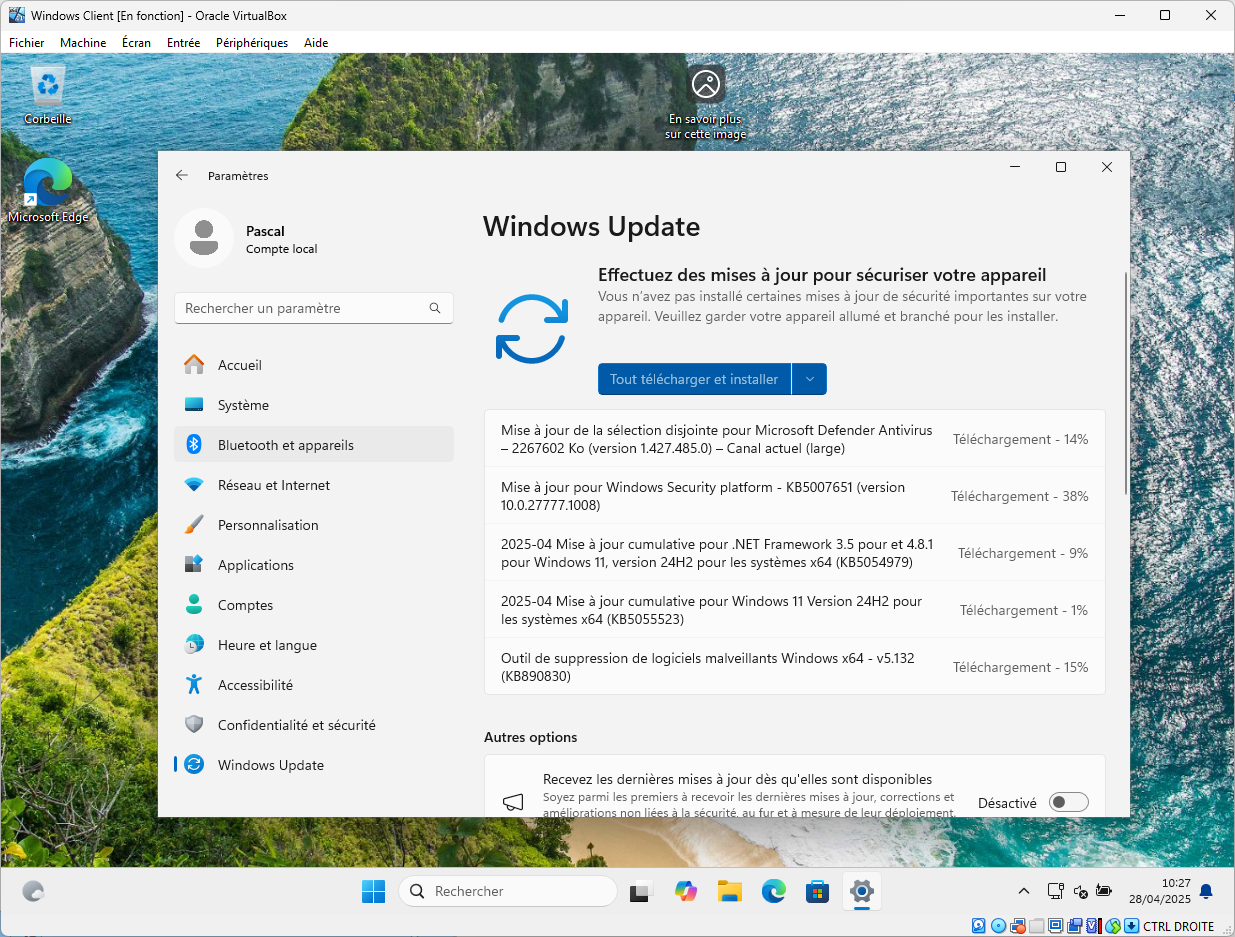Click the Autres options heading
The image size is (1235, 937).
(x=530, y=737)
